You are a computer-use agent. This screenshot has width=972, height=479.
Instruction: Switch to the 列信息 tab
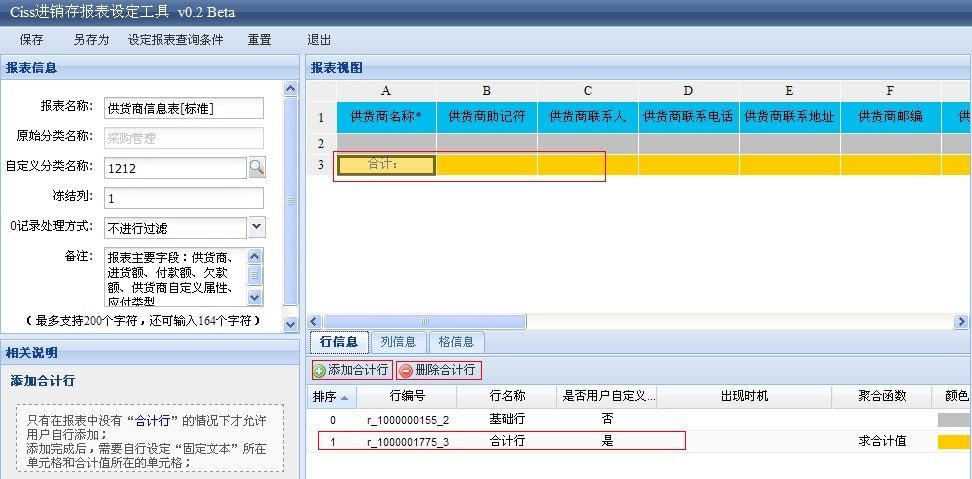click(399, 341)
